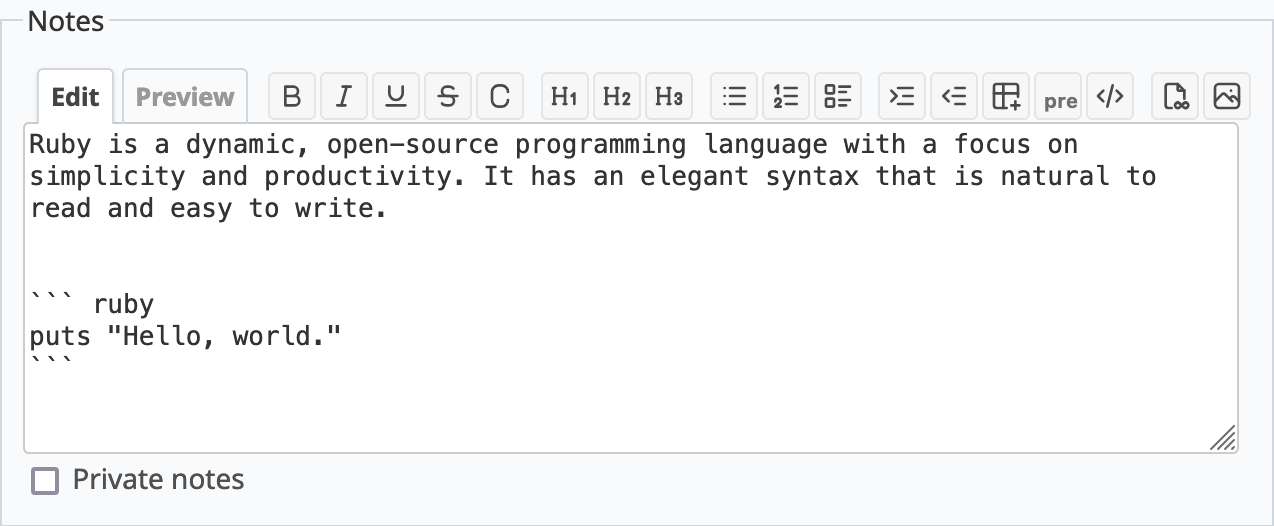Viewport: 1274px width, 526px height.
Task: Apply italic formatting with the I icon
Action: pyautogui.click(x=344, y=96)
